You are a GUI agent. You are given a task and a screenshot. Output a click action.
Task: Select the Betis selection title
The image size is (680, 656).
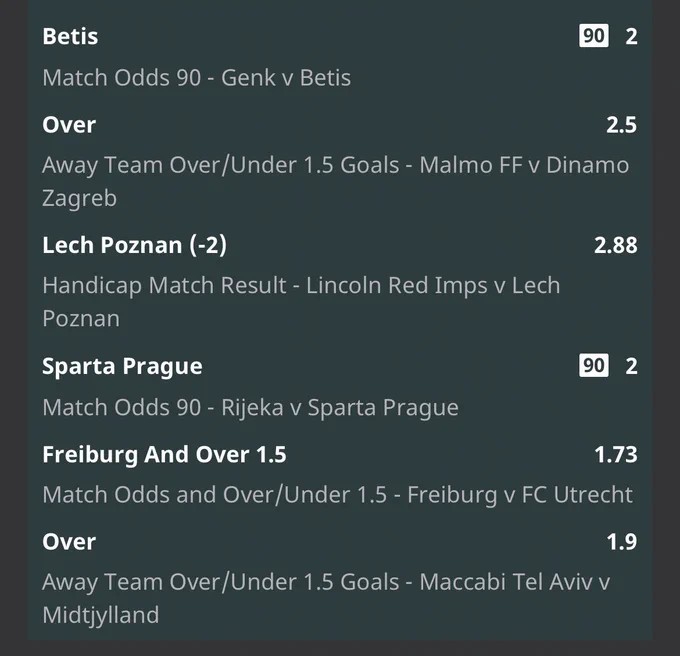70,36
